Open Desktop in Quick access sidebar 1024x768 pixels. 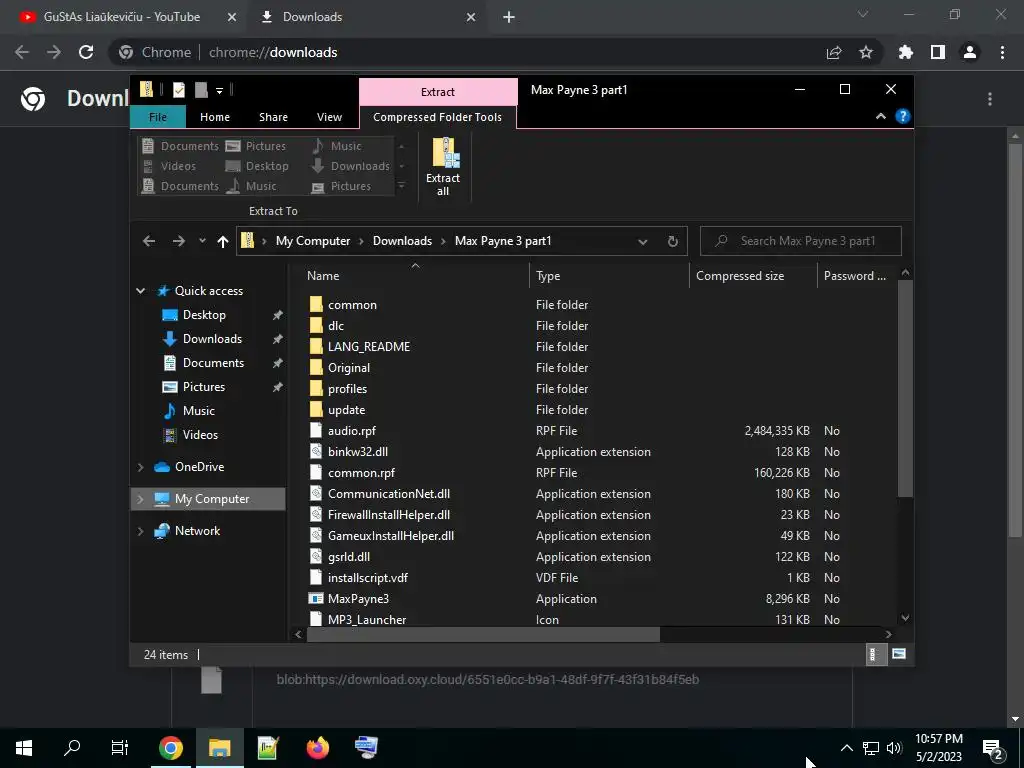point(204,315)
